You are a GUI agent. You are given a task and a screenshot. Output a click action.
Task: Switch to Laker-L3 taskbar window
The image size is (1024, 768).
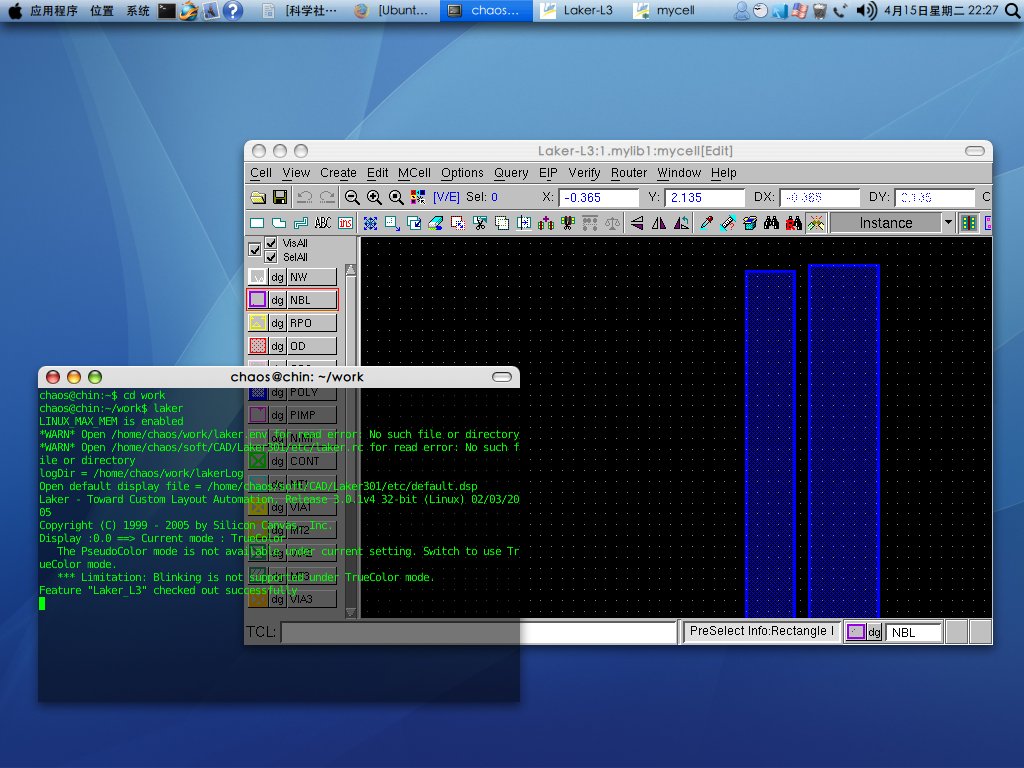tap(577, 10)
